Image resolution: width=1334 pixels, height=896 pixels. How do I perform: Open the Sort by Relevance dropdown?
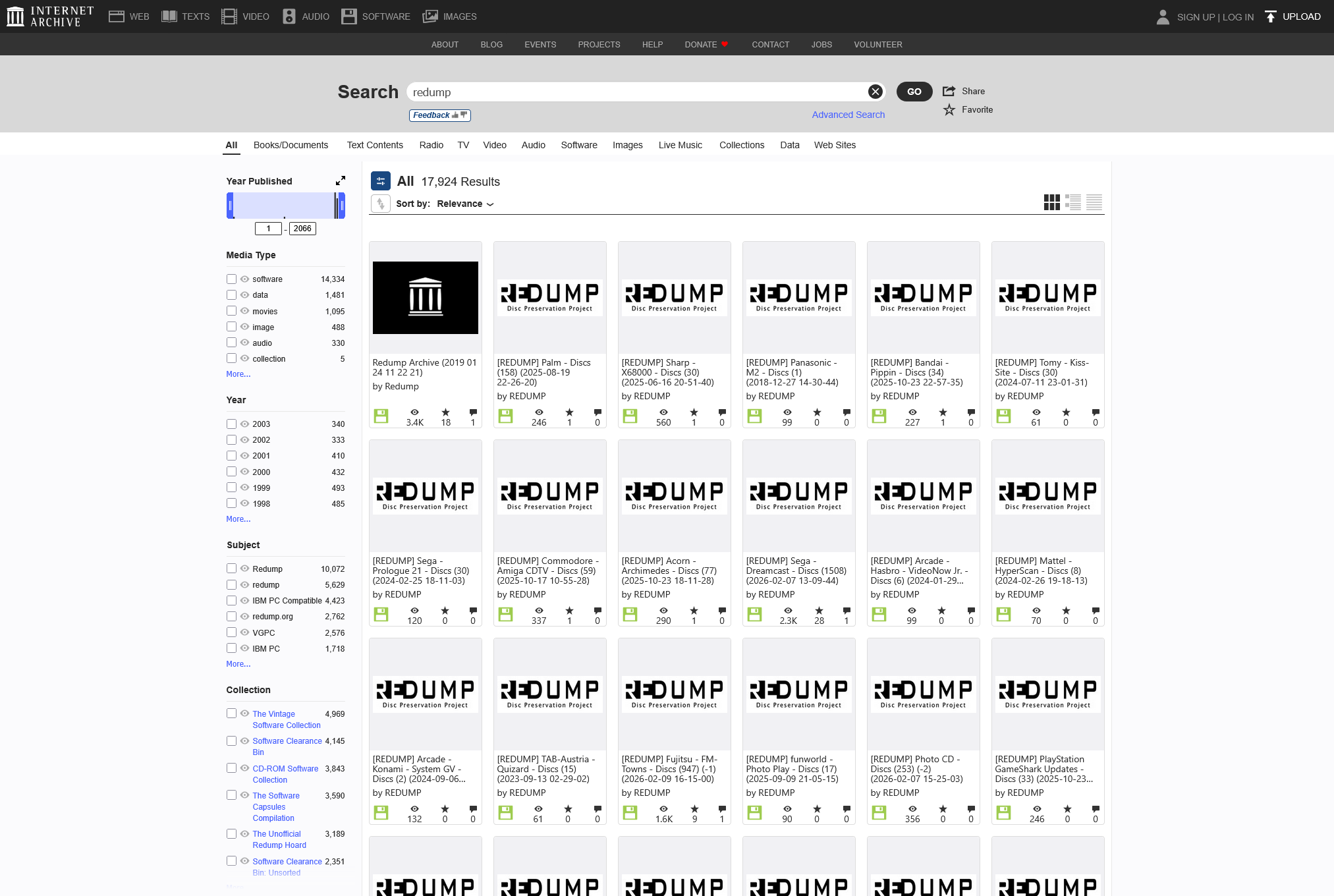coord(465,204)
